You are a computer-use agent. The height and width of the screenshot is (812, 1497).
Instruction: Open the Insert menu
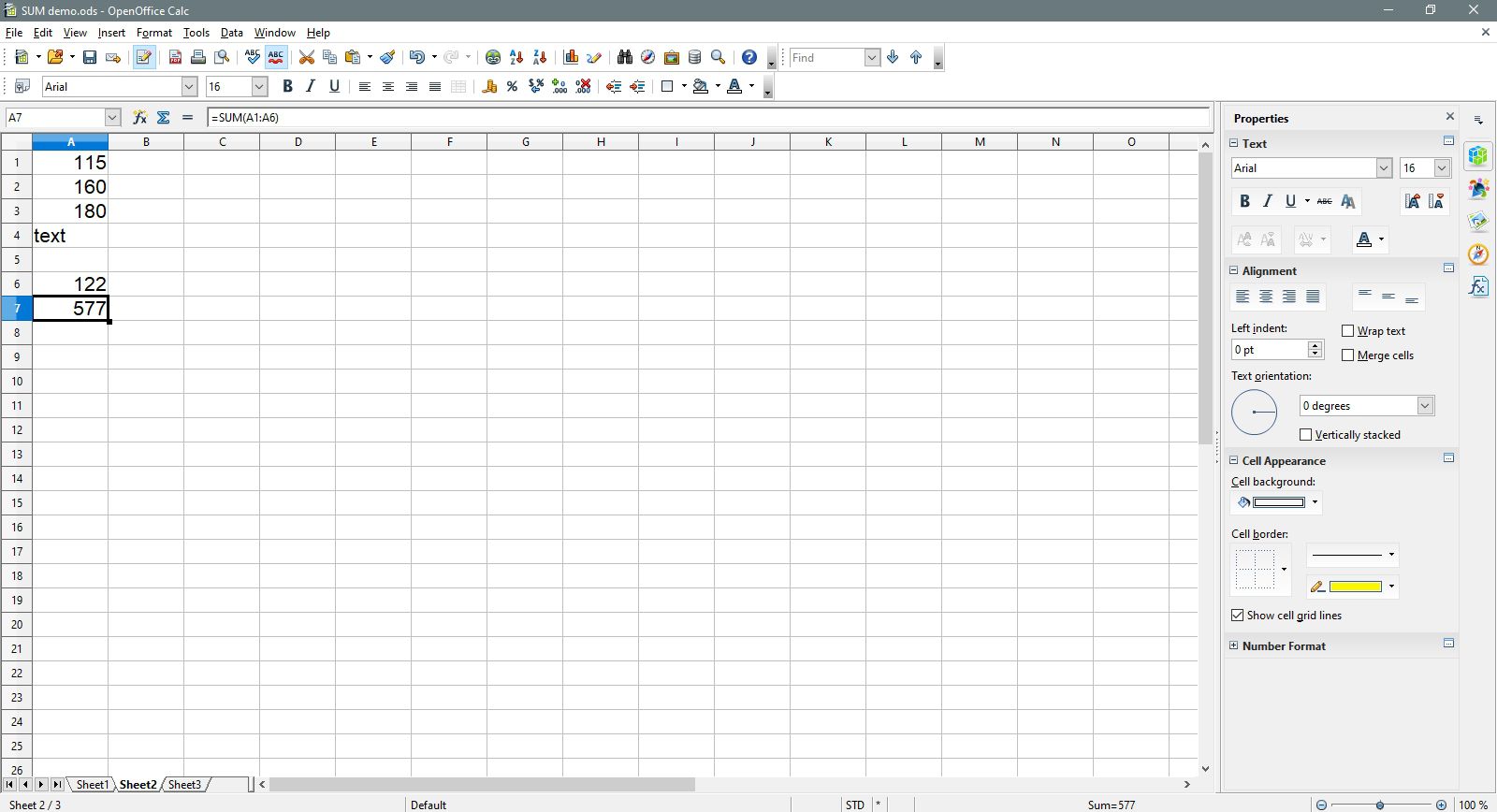111,33
